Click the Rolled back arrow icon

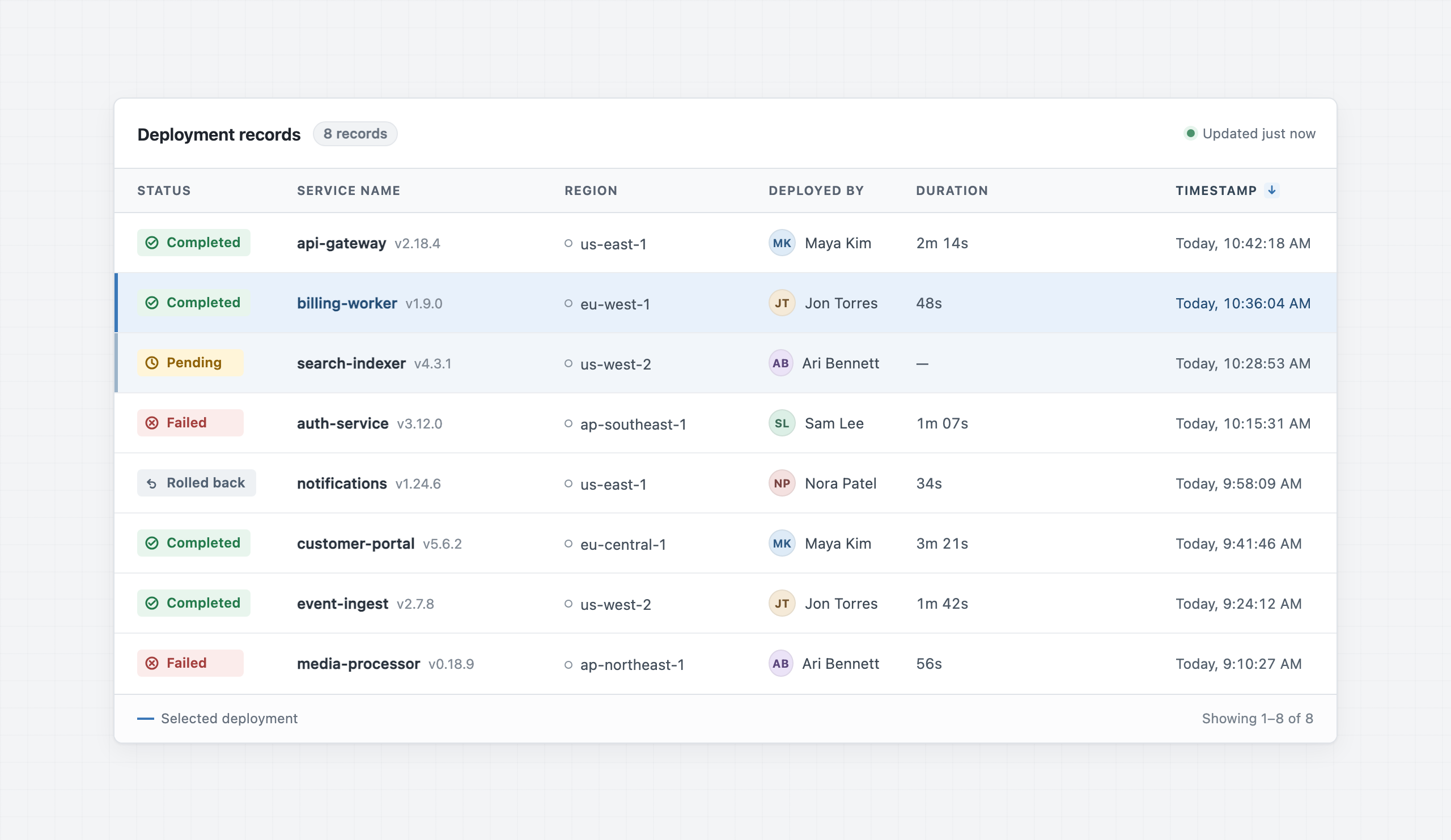(151, 483)
